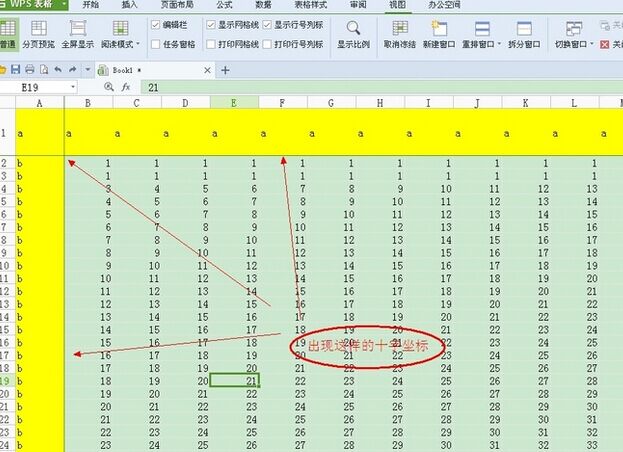This screenshot has height=452, width=623.
Task: Redo the last undone action
Action: 72,70
